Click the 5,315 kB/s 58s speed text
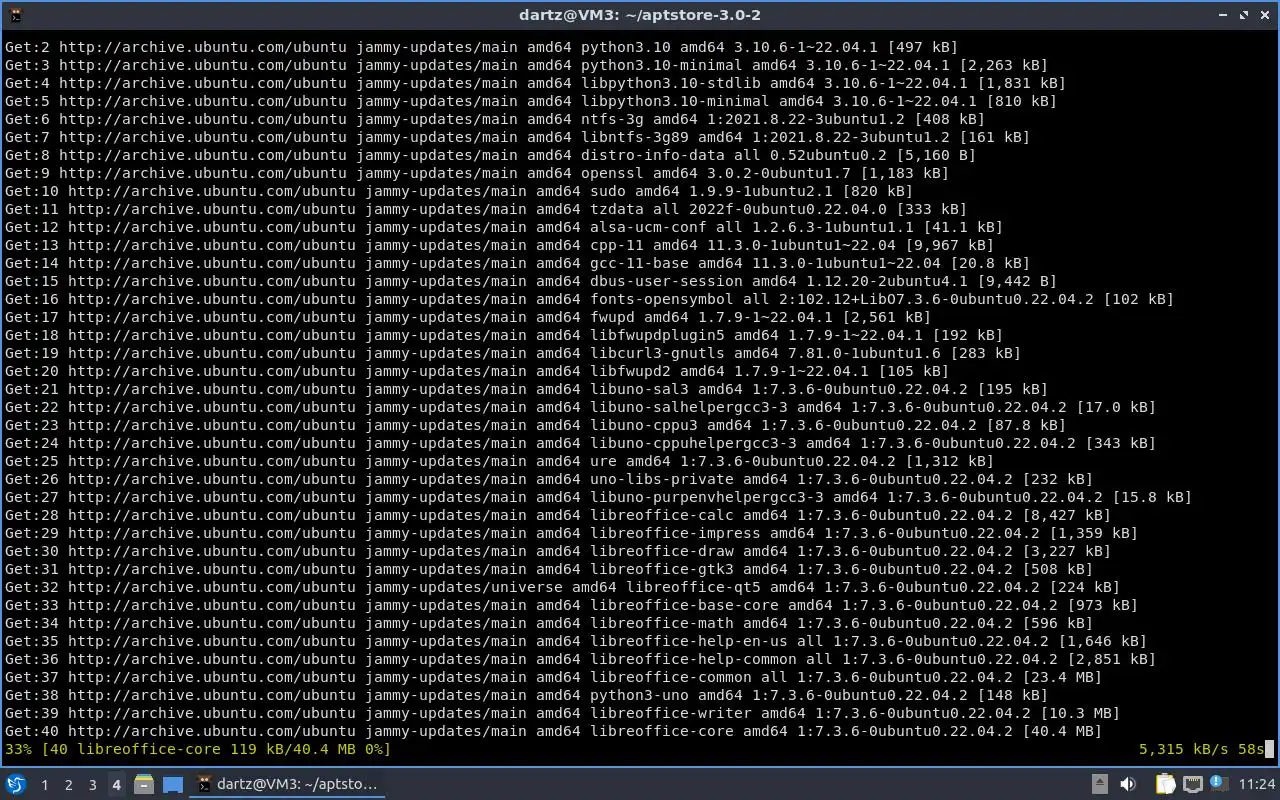 click(1202, 749)
